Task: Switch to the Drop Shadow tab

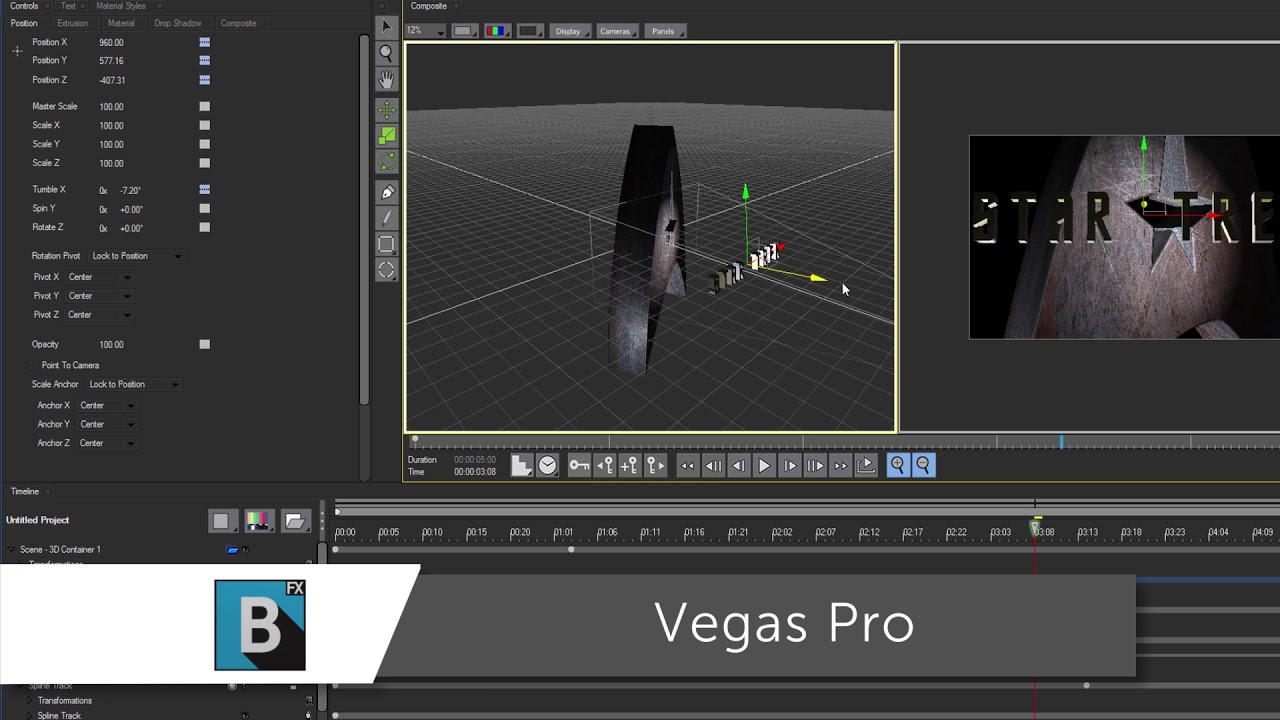Action: tap(178, 23)
